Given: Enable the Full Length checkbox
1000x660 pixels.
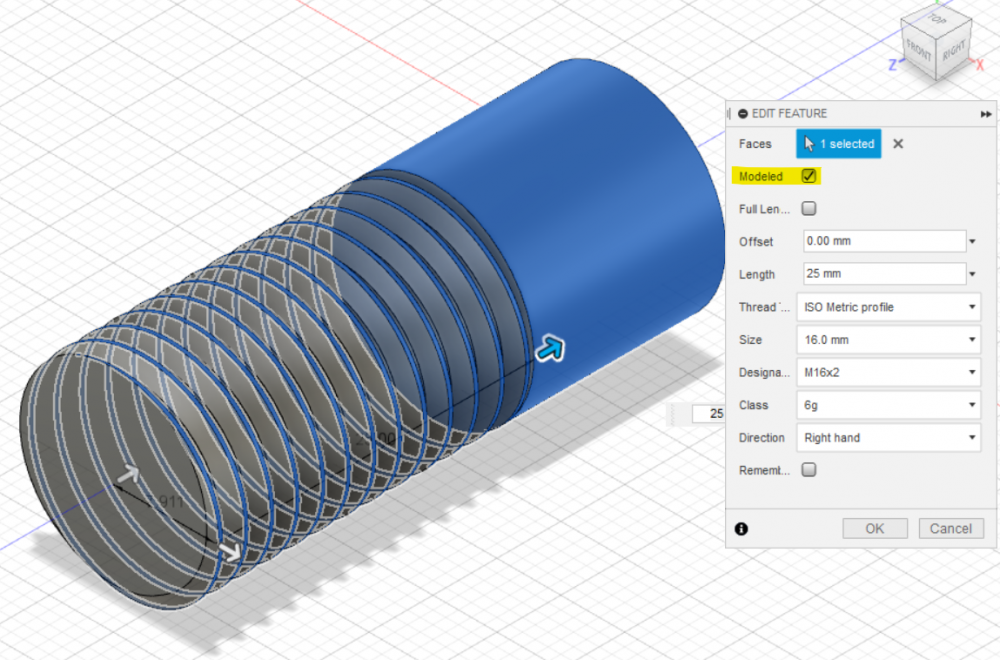Looking at the screenshot, I should [809, 209].
